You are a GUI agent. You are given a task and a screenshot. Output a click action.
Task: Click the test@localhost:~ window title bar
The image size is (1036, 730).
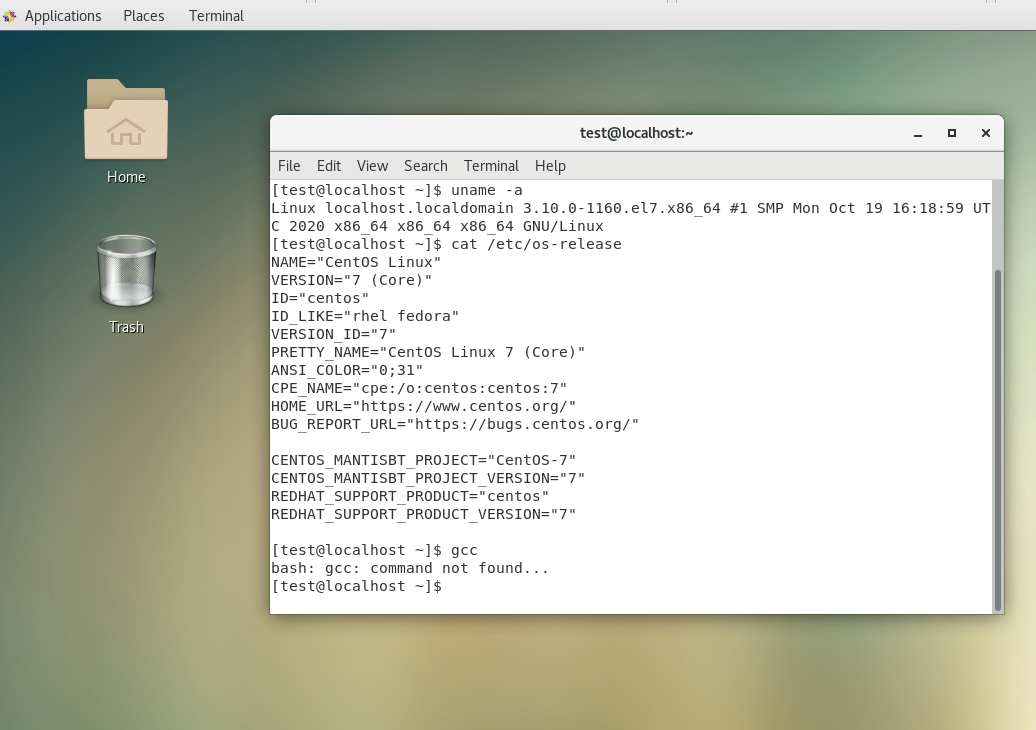(x=636, y=133)
